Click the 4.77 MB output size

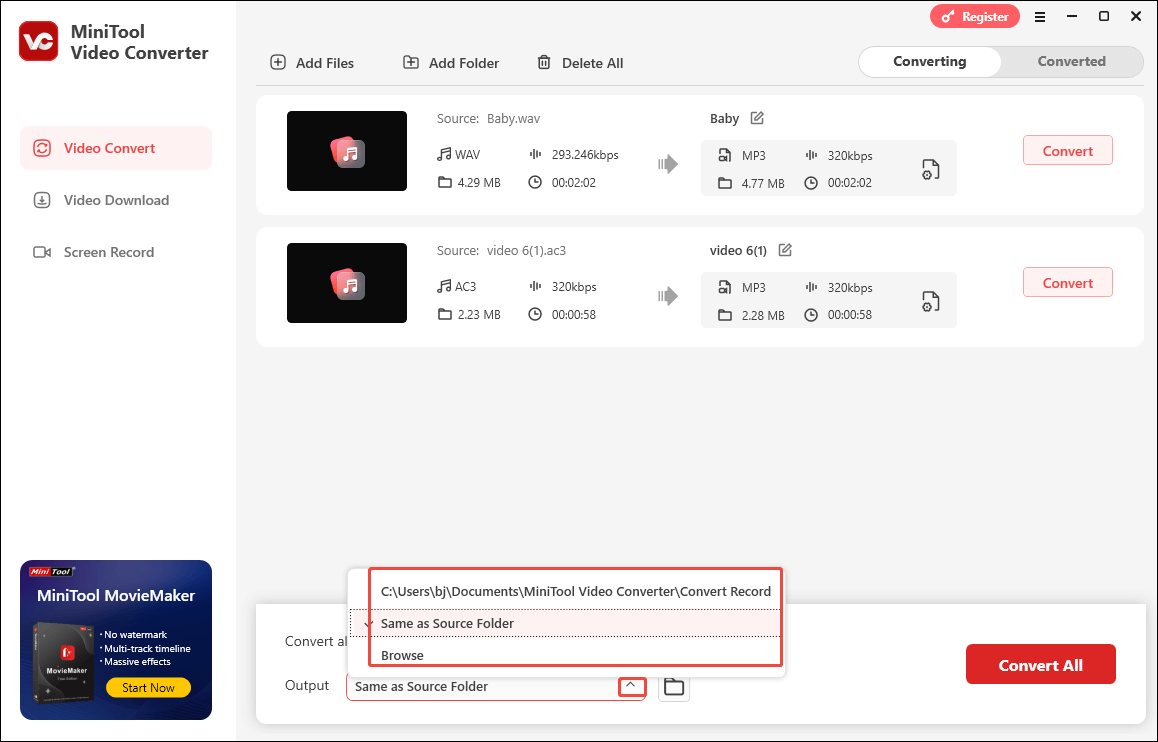tap(763, 183)
